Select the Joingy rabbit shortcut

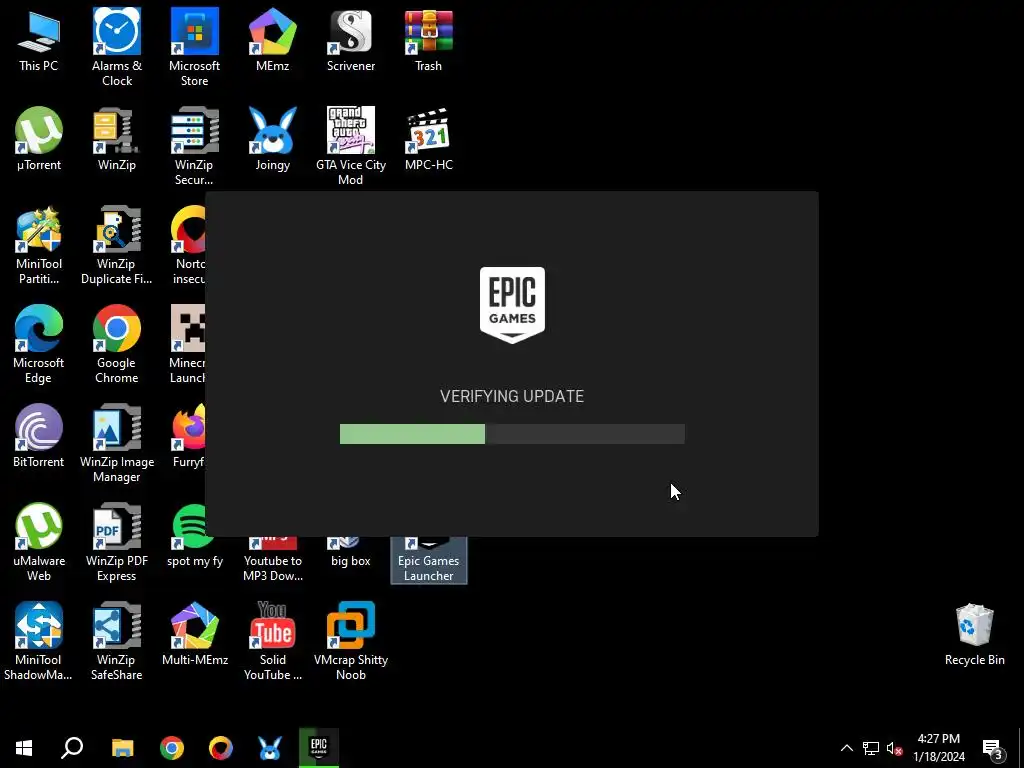coord(273,140)
